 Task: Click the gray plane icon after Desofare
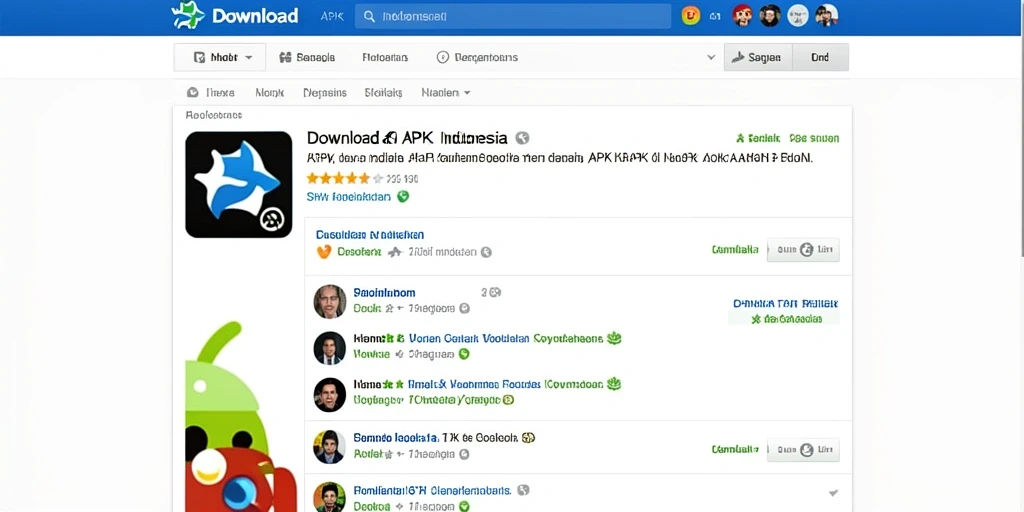coord(394,252)
